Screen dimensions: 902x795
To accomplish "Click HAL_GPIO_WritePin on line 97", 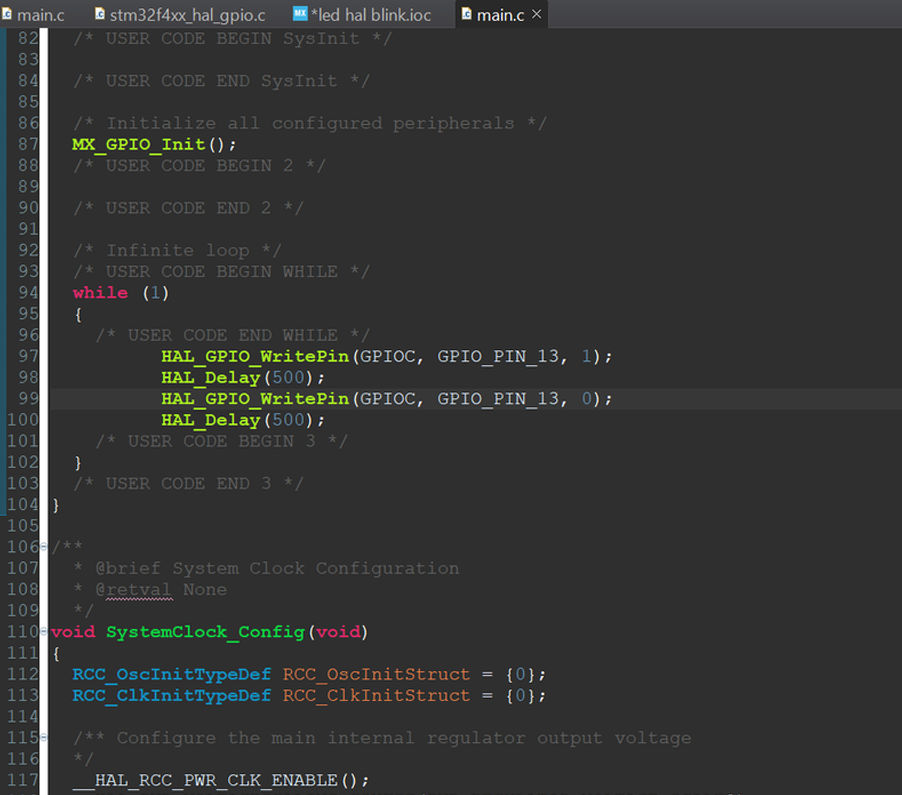I will point(255,356).
